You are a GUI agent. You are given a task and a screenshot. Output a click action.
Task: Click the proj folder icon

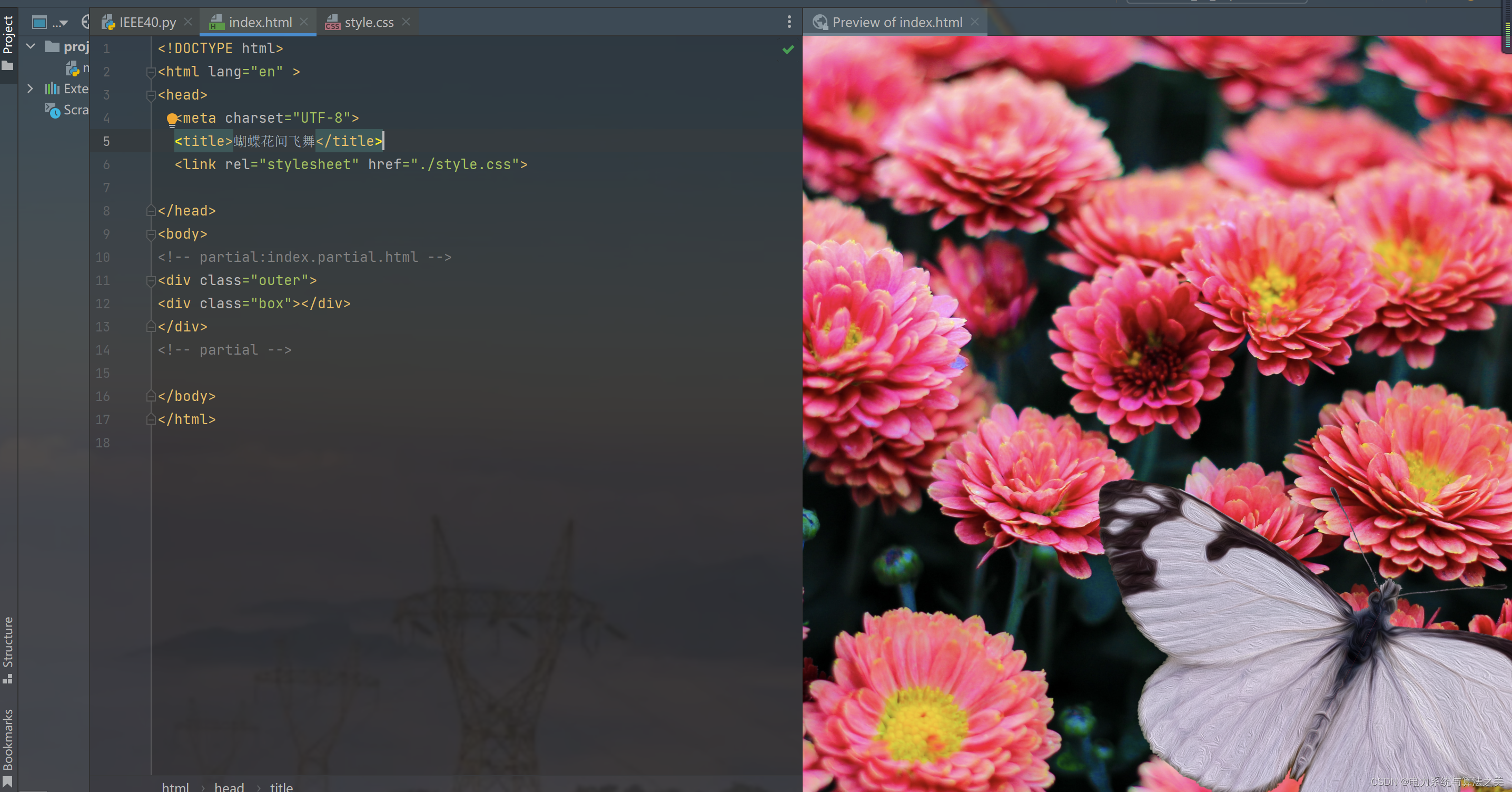coord(52,46)
